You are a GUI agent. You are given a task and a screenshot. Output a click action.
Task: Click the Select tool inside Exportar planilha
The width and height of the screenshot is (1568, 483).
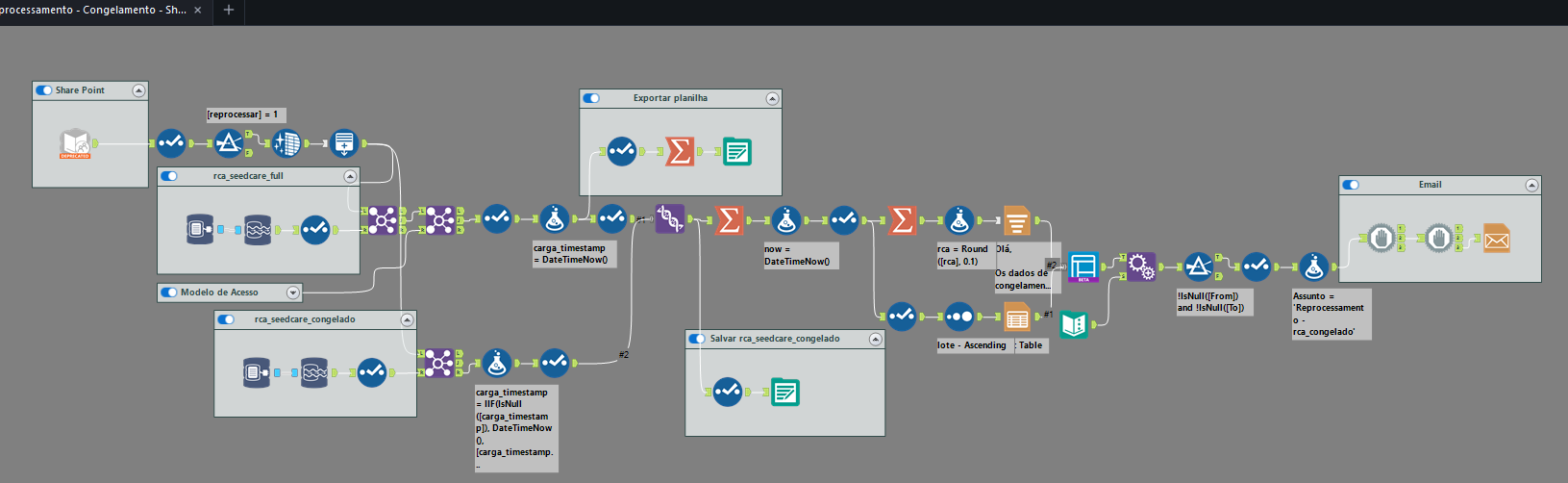[x=622, y=151]
